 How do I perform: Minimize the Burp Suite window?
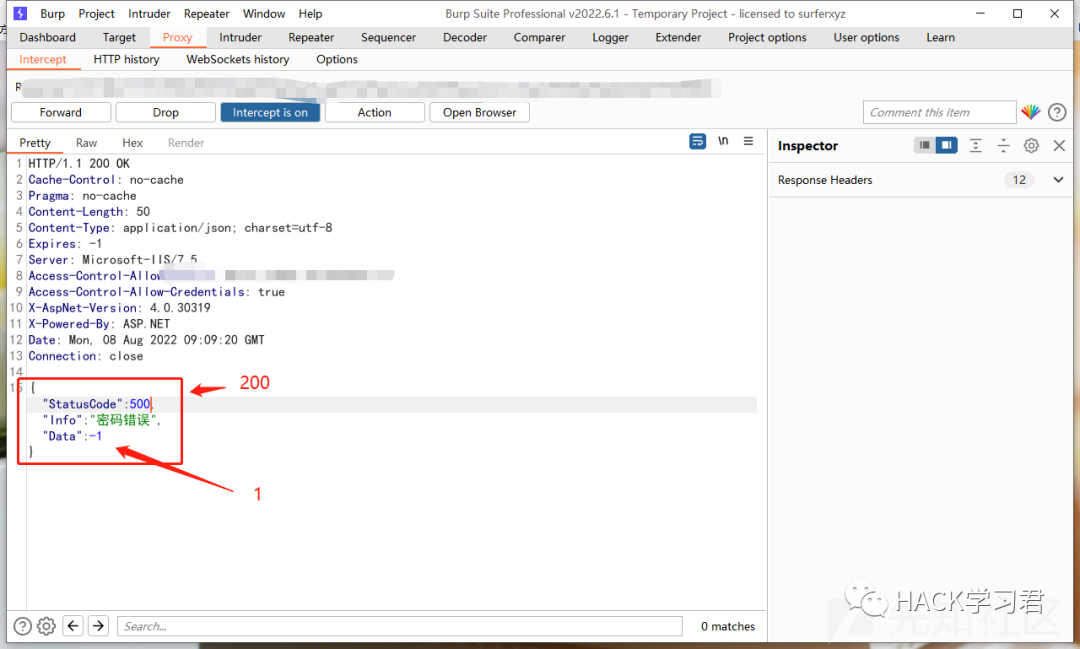[x=980, y=14]
